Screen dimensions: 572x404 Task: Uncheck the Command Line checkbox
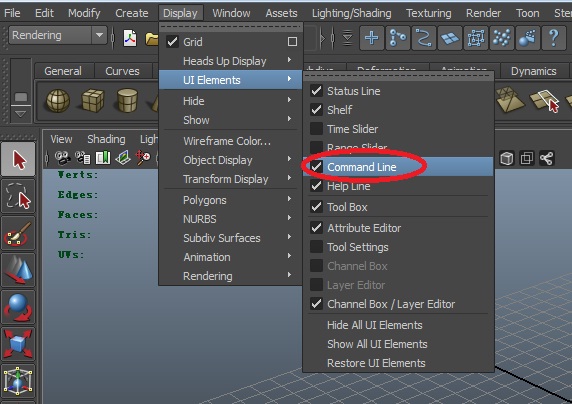coord(316,167)
